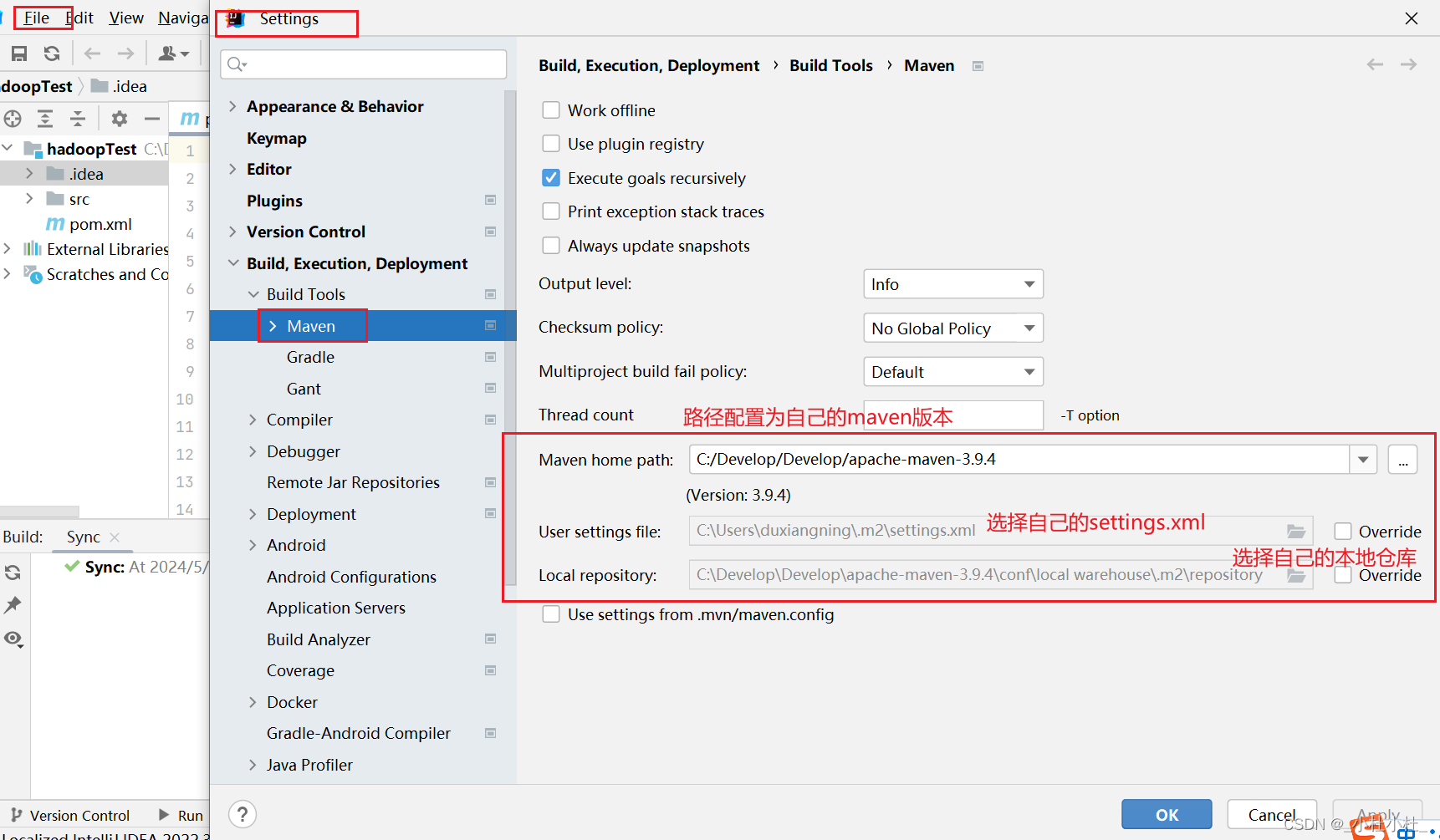Image resolution: width=1440 pixels, height=840 pixels.
Task: Click the Save All toolbar icon
Action: coord(19,53)
